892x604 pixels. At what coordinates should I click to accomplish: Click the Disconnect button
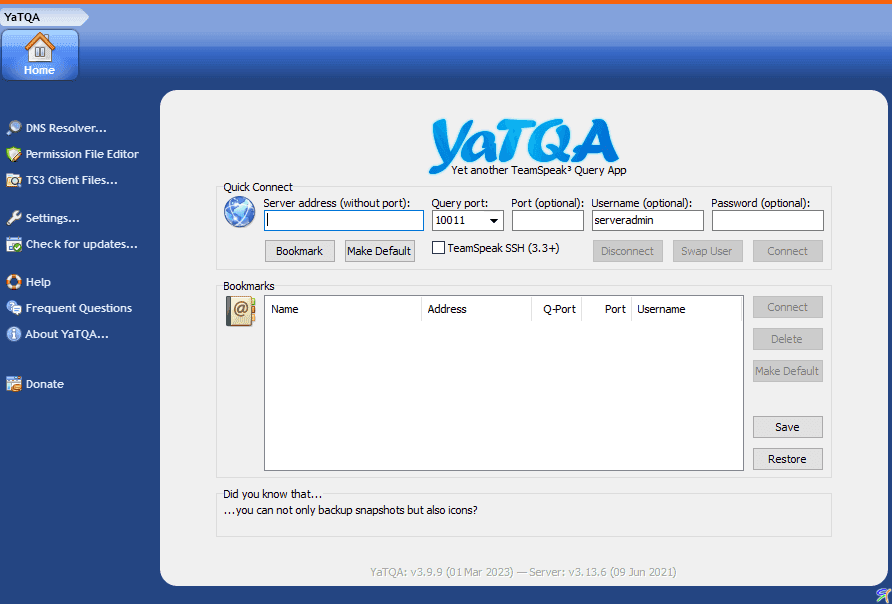[x=627, y=251]
